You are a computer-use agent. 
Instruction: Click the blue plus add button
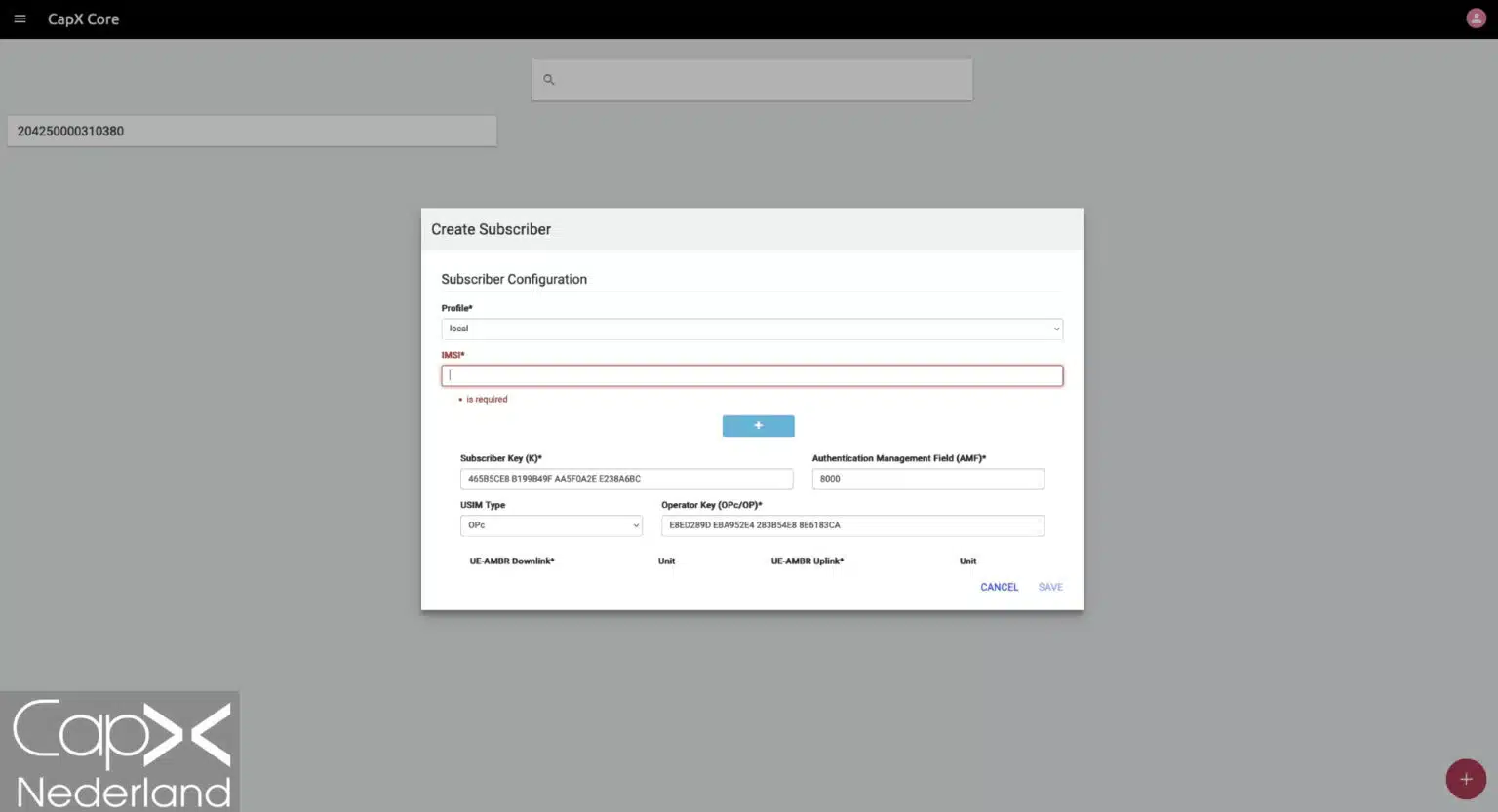click(x=758, y=426)
